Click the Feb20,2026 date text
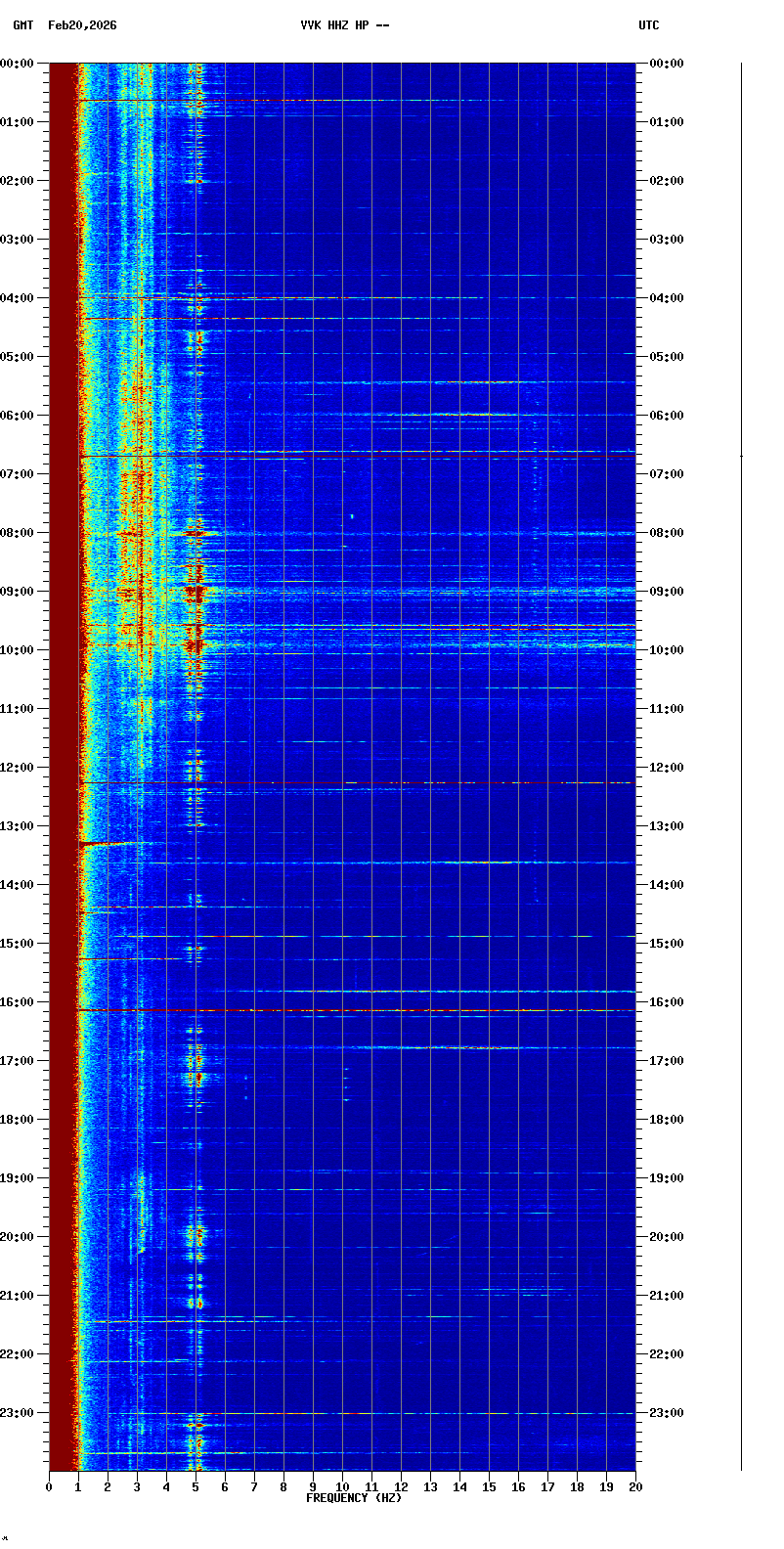 point(82,25)
